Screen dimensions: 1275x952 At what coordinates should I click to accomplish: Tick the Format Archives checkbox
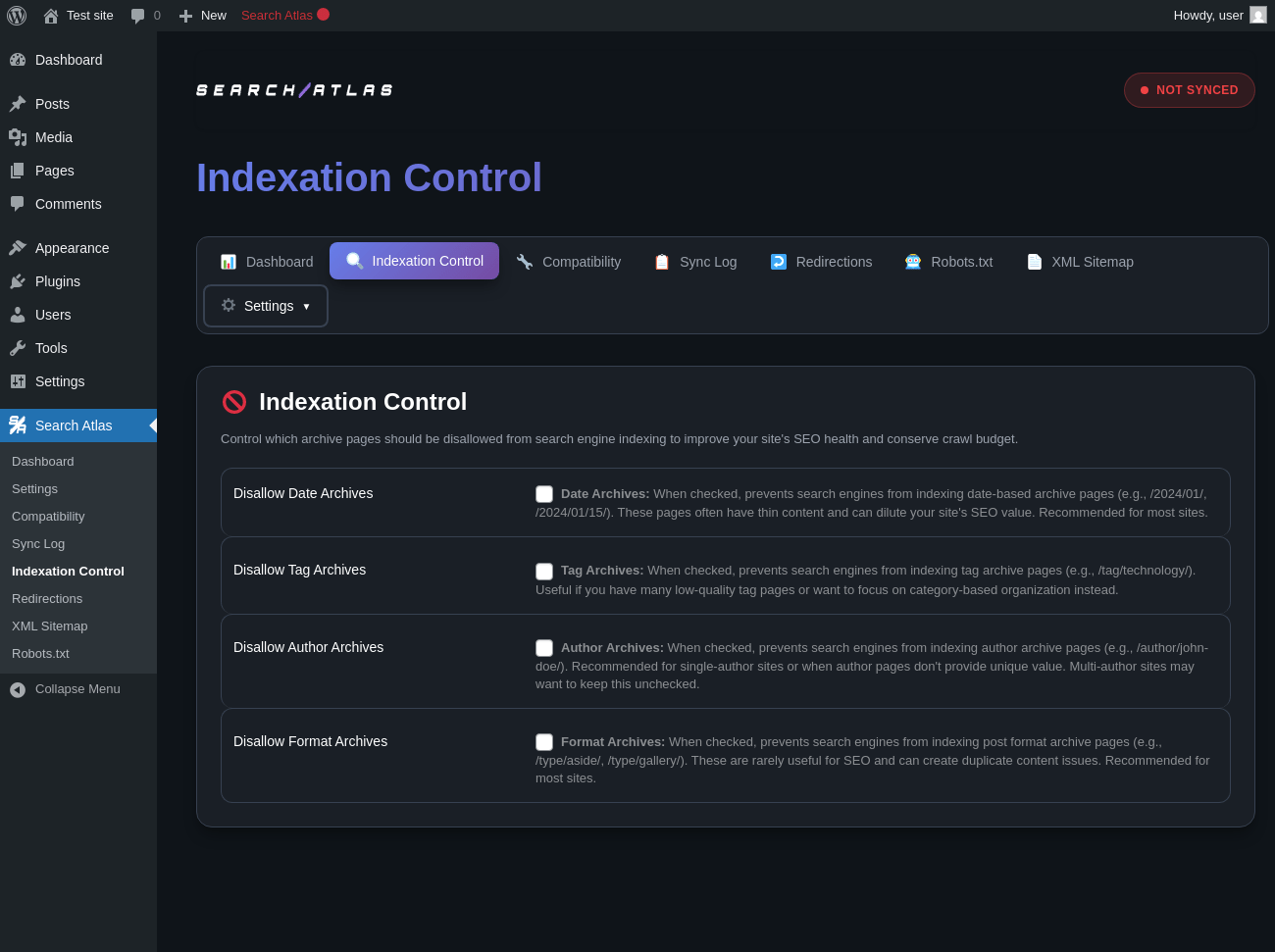544,742
